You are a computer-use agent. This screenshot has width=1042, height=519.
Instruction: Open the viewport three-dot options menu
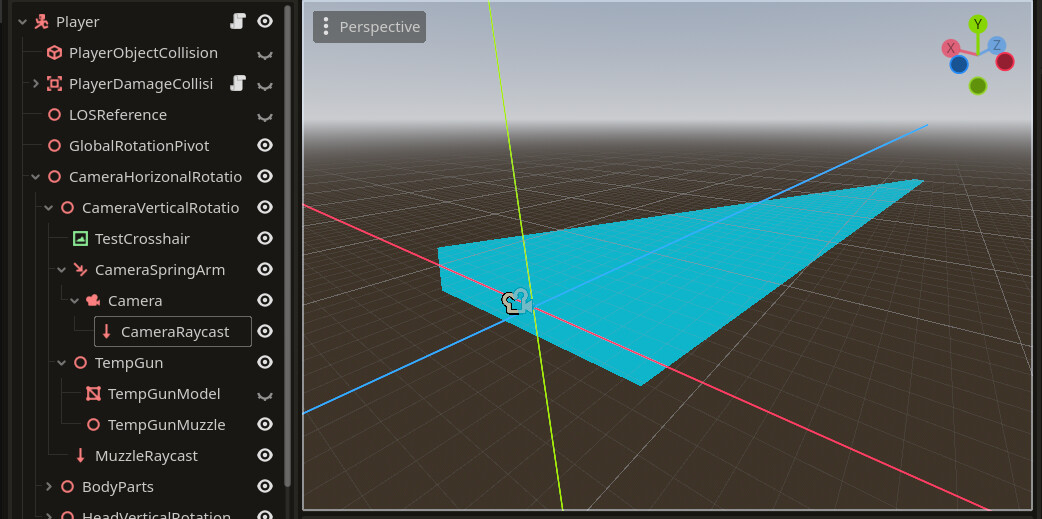(x=326, y=27)
